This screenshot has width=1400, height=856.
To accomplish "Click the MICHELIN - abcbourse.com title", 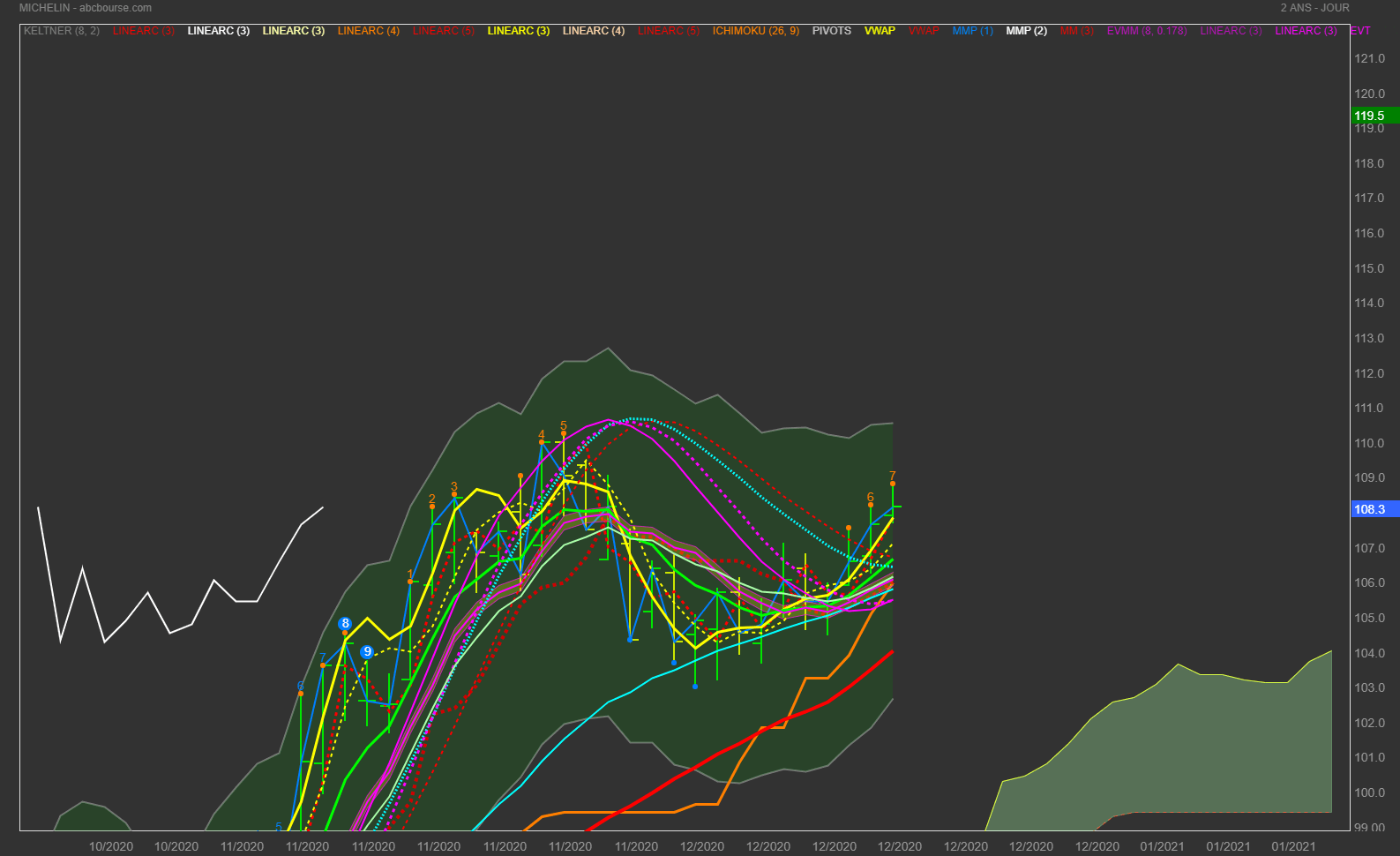I will pos(86,8).
